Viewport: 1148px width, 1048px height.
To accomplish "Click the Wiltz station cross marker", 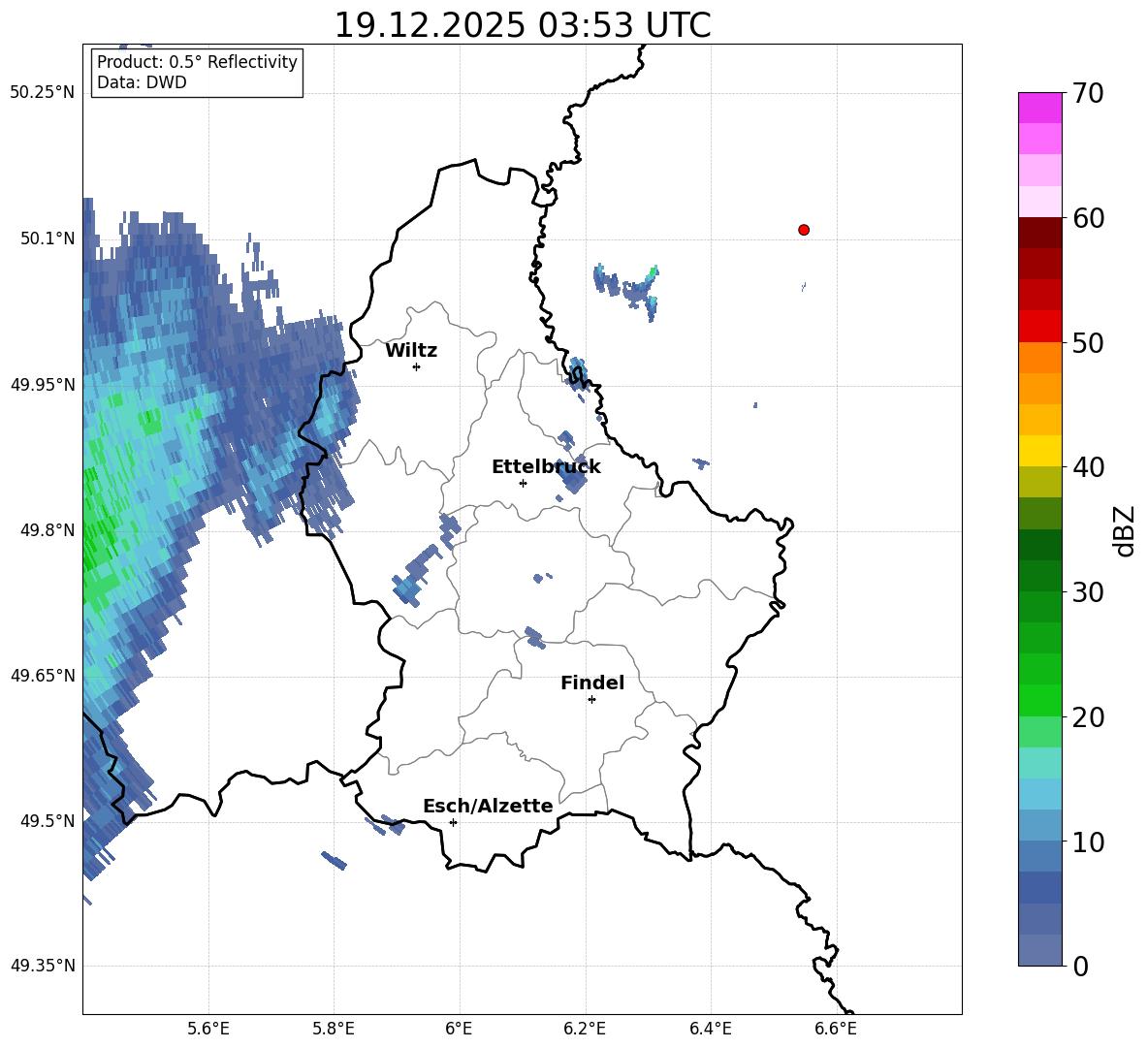I will pyautogui.click(x=417, y=366).
